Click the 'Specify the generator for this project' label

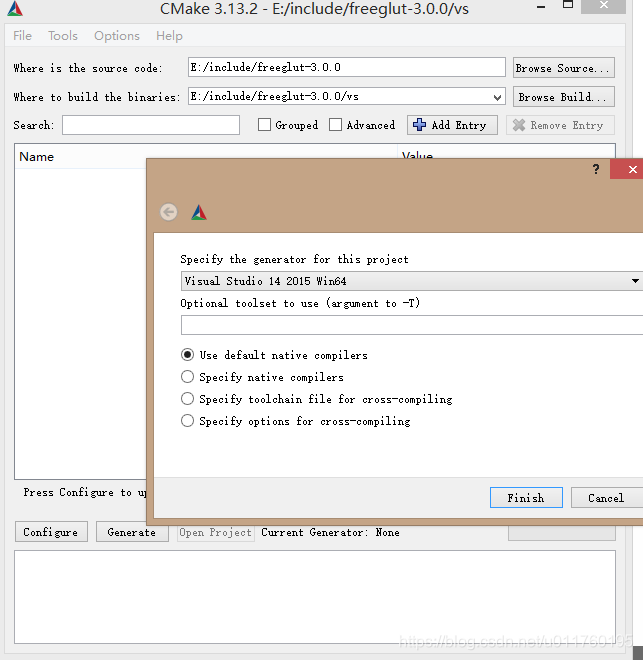pyautogui.click(x=295, y=259)
